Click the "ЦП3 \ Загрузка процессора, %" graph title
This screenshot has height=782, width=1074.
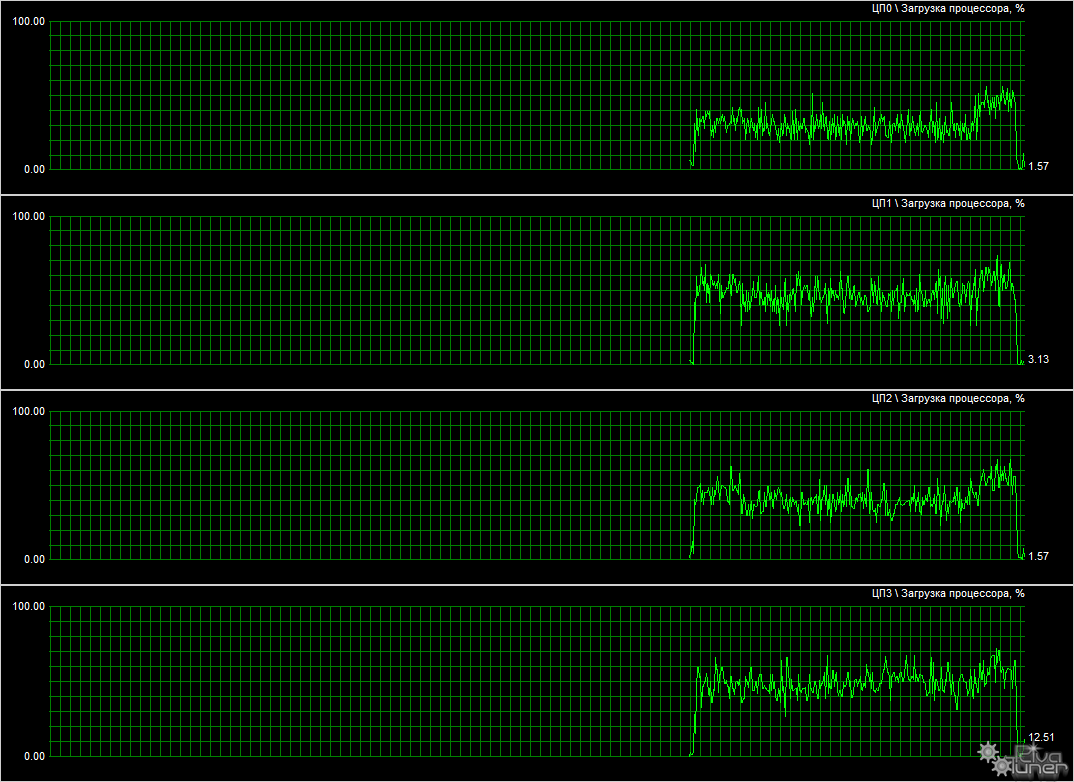(x=947, y=594)
